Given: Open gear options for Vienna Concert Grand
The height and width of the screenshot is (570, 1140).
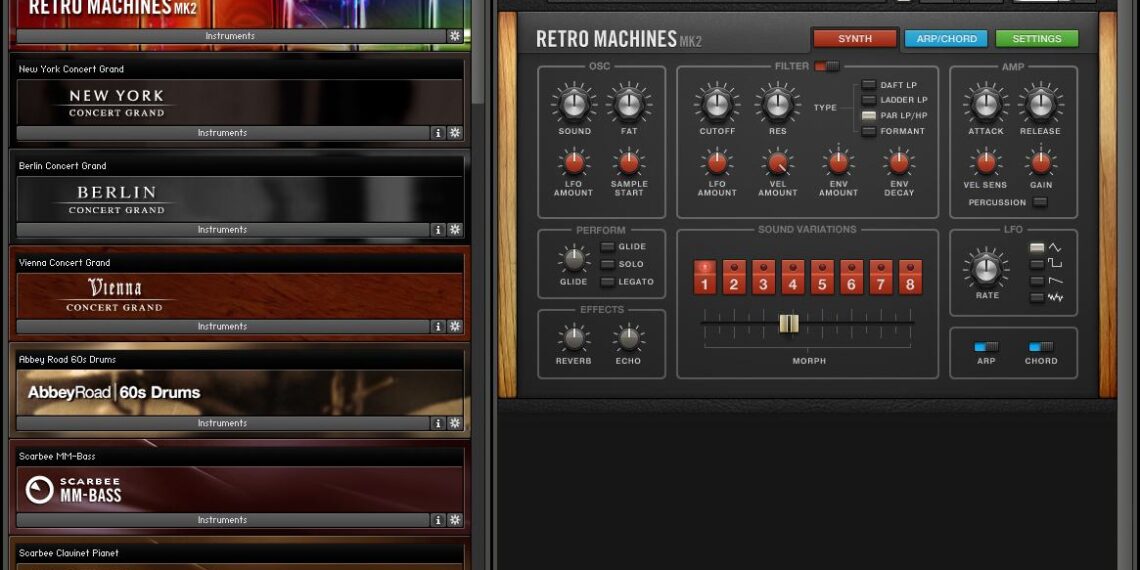Looking at the screenshot, I should point(455,326).
